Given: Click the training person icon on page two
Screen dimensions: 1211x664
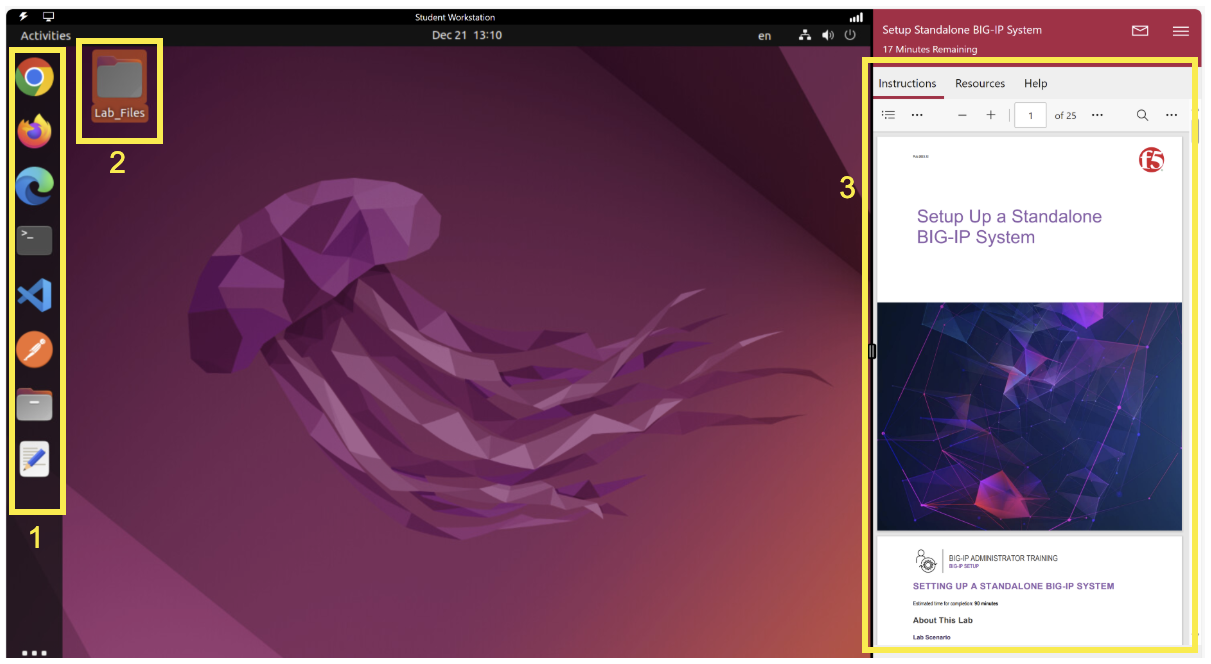Looking at the screenshot, I should click(x=926, y=560).
